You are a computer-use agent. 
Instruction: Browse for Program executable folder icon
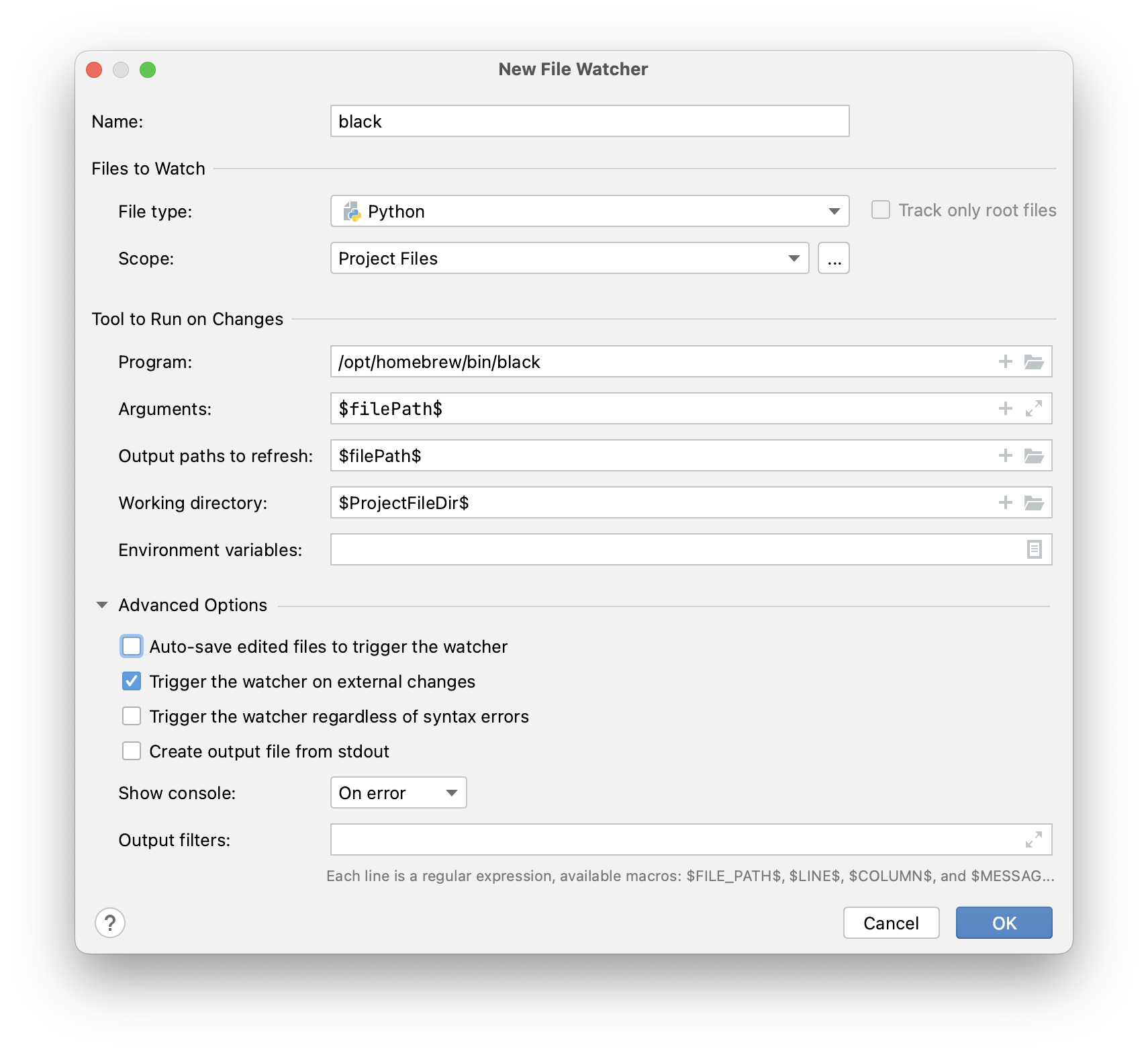point(1034,362)
